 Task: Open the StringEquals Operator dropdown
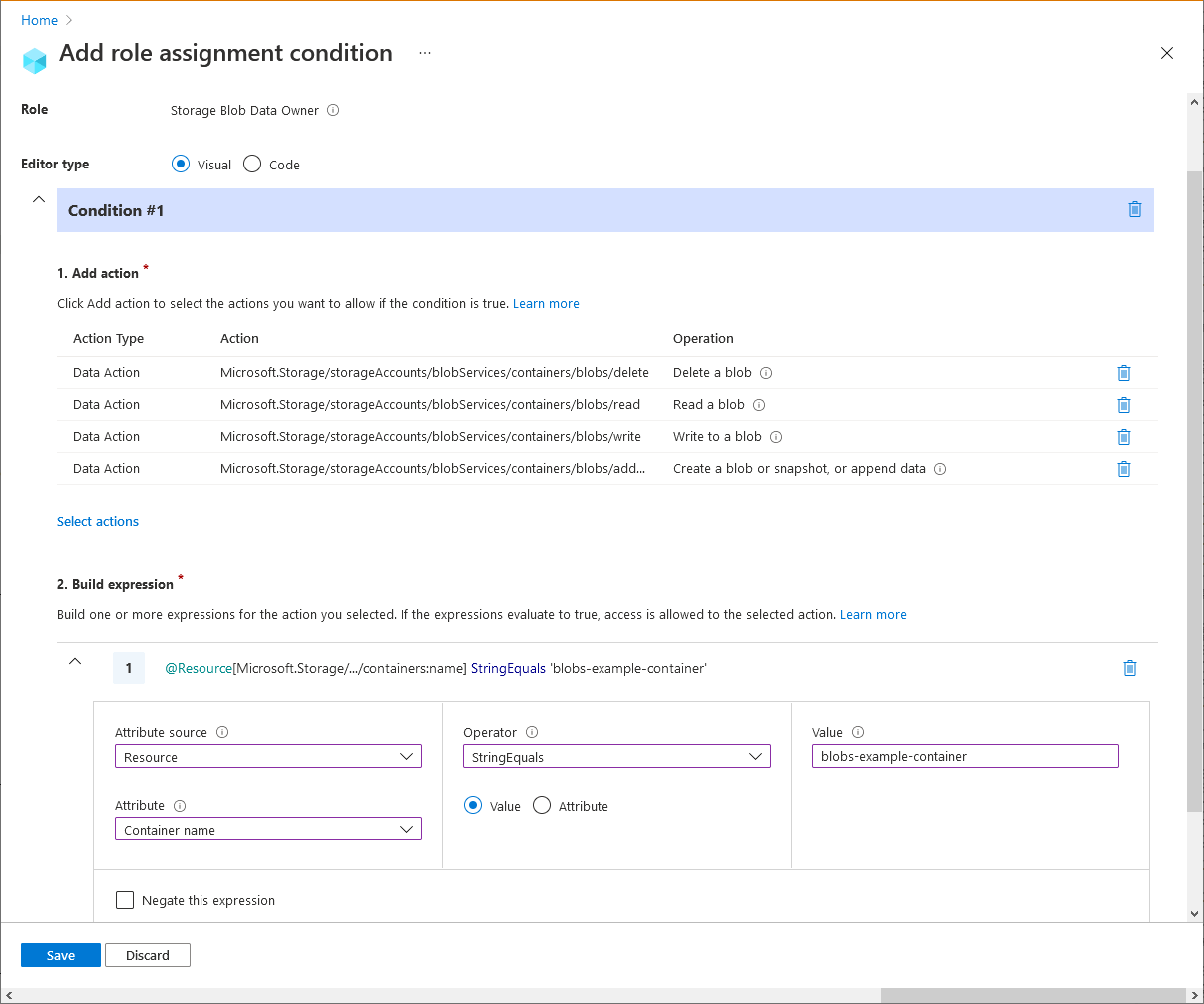(616, 756)
